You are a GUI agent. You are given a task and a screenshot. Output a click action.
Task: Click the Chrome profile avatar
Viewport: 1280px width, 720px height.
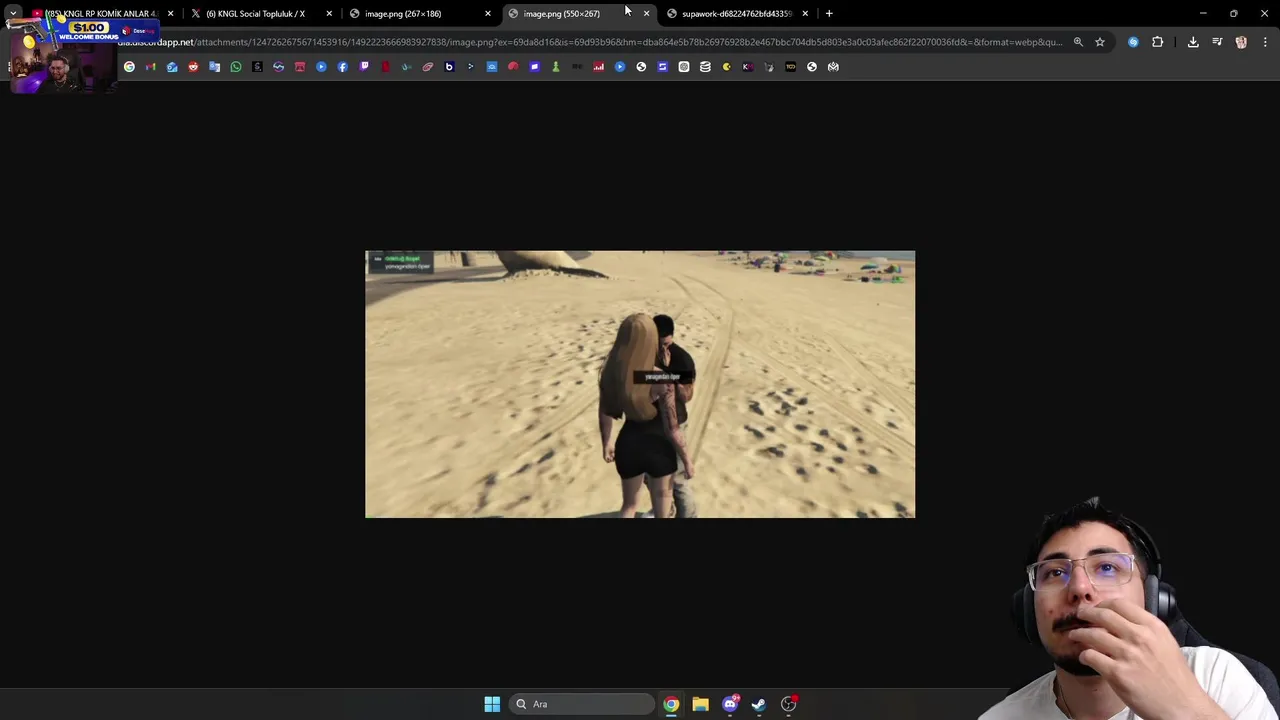[x=1241, y=42]
